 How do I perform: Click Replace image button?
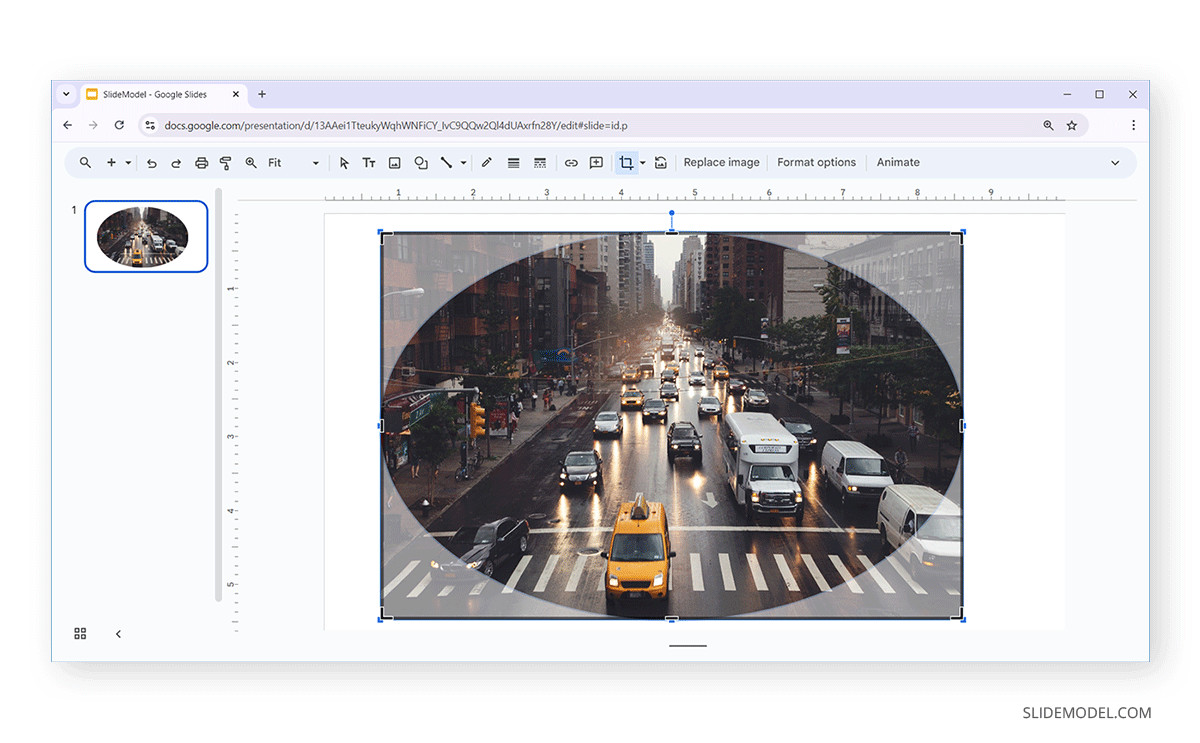point(722,163)
